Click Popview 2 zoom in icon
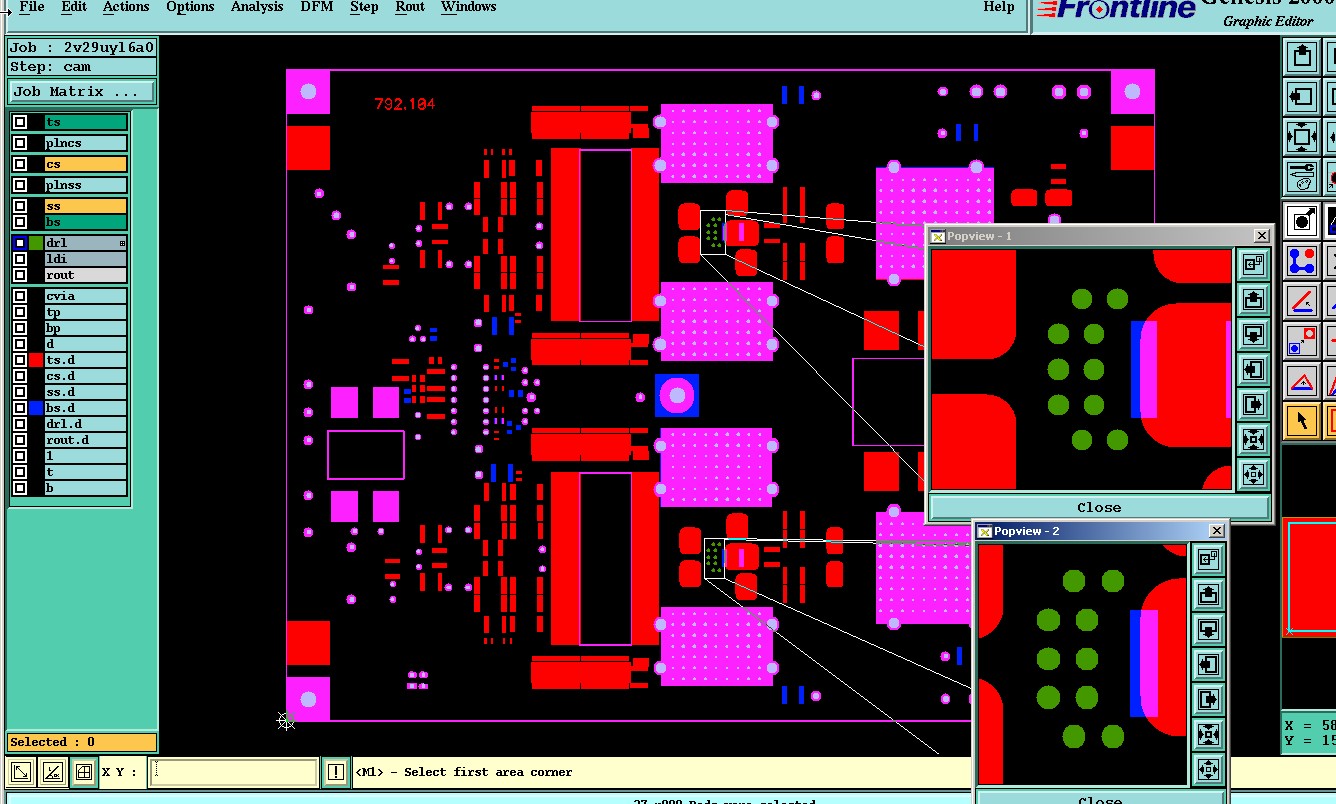Image resolution: width=1336 pixels, height=804 pixels. click(x=1208, y=734)
